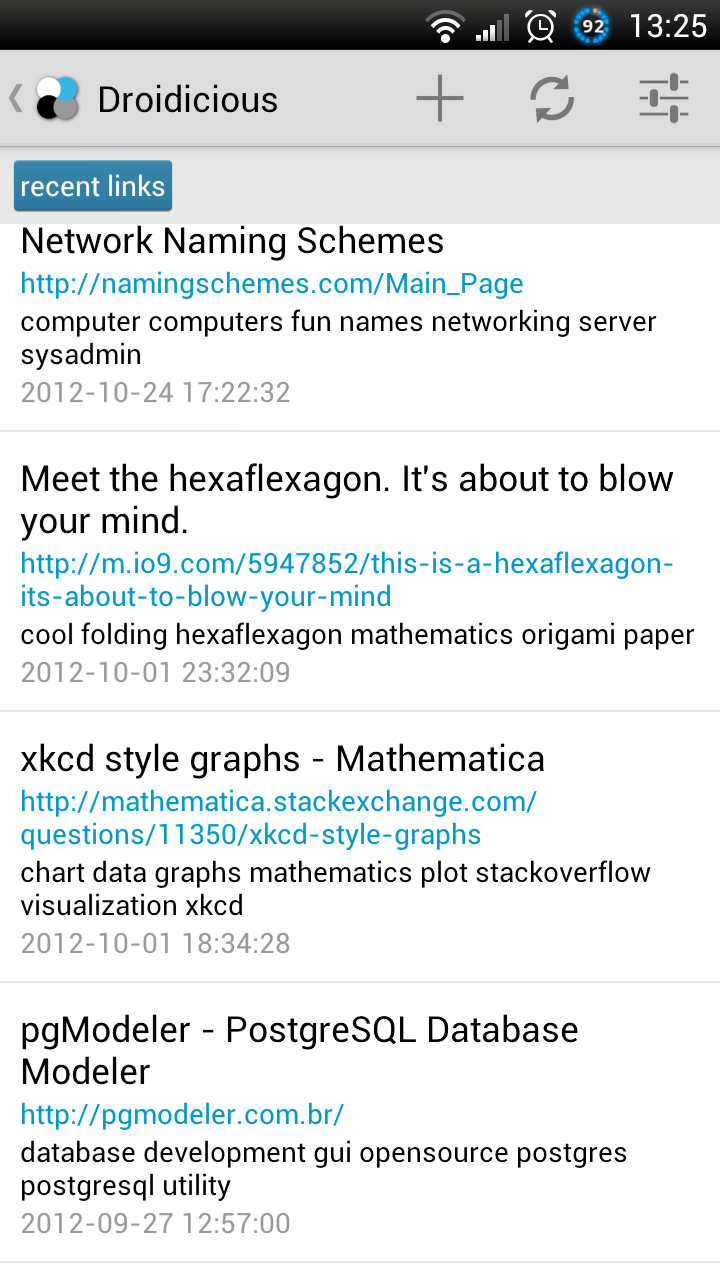
Task: Open the pgmodeler.com.br URL
Action: click(x=182, y=1114)
